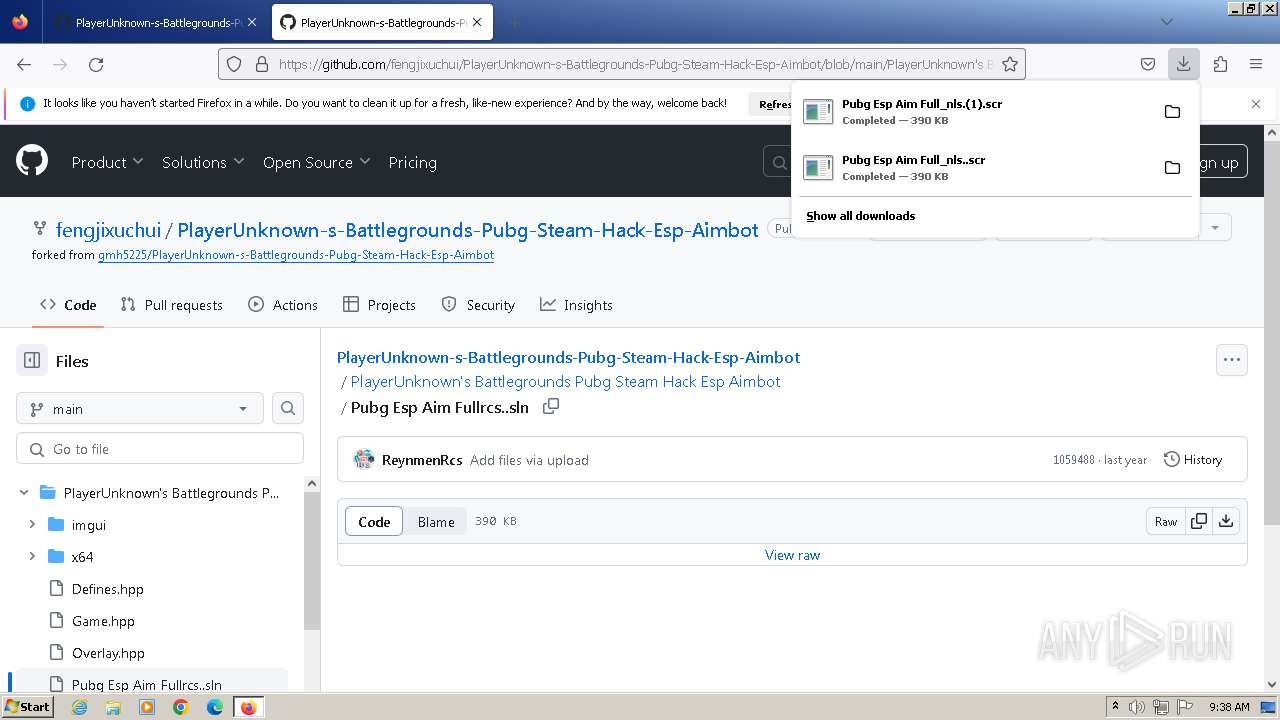Expand x64 folder in file tree
The height and width of the screenshot is (720, 1280).
pos(32,556)
